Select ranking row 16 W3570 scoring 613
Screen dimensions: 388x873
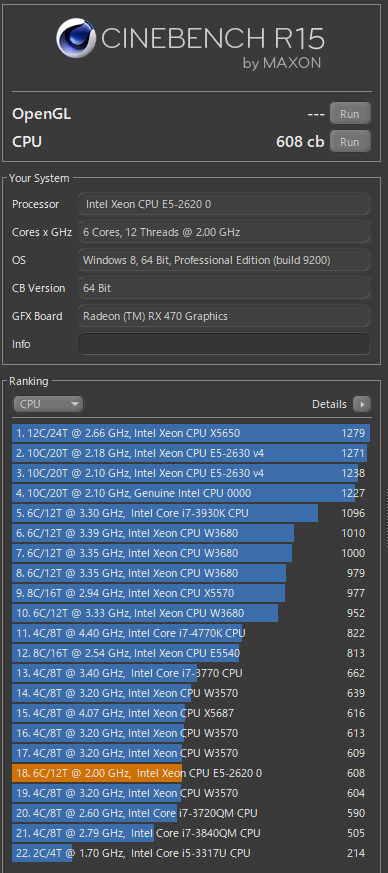click(x=191, y=734)
